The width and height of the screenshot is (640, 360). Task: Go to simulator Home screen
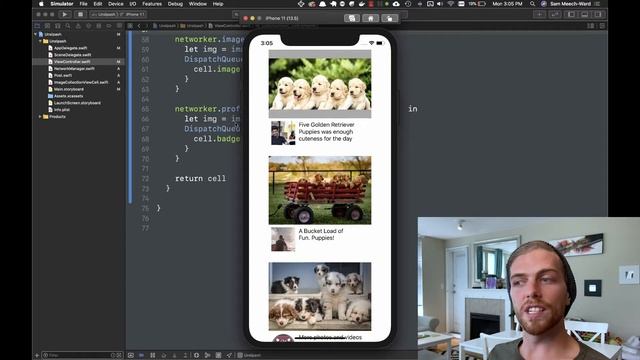[x=371, y=18]
